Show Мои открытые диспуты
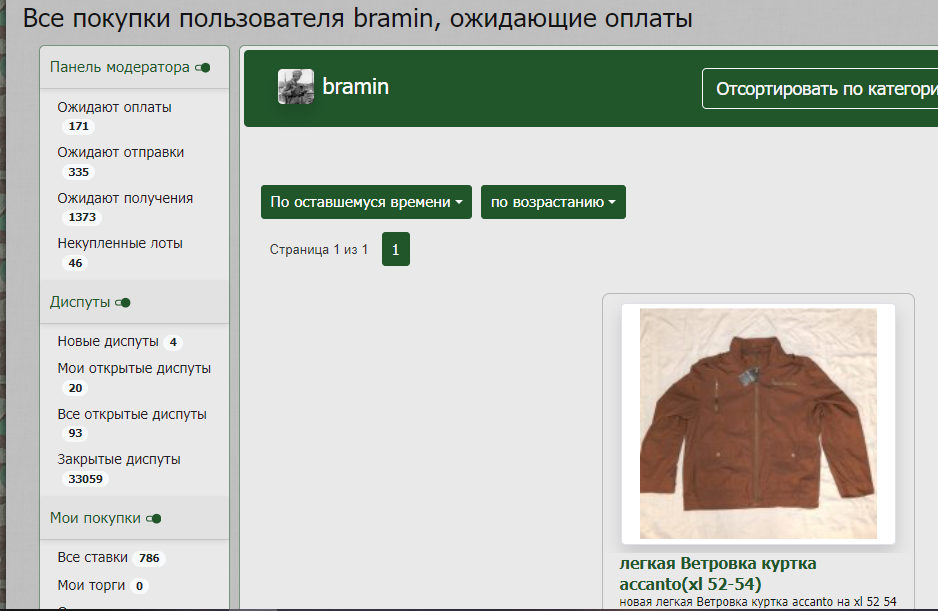Screen dimensions: 938x611 [x=134, y=368]
